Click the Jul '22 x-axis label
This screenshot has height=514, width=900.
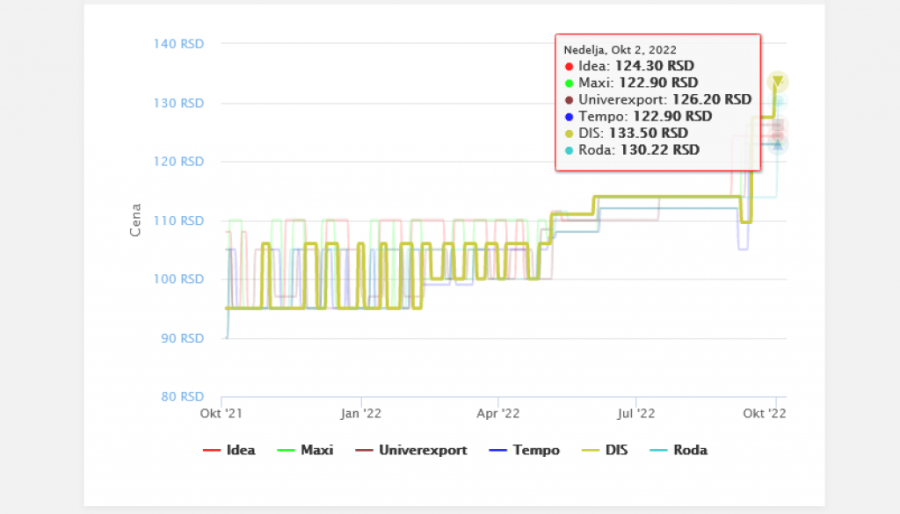point(635,412)
